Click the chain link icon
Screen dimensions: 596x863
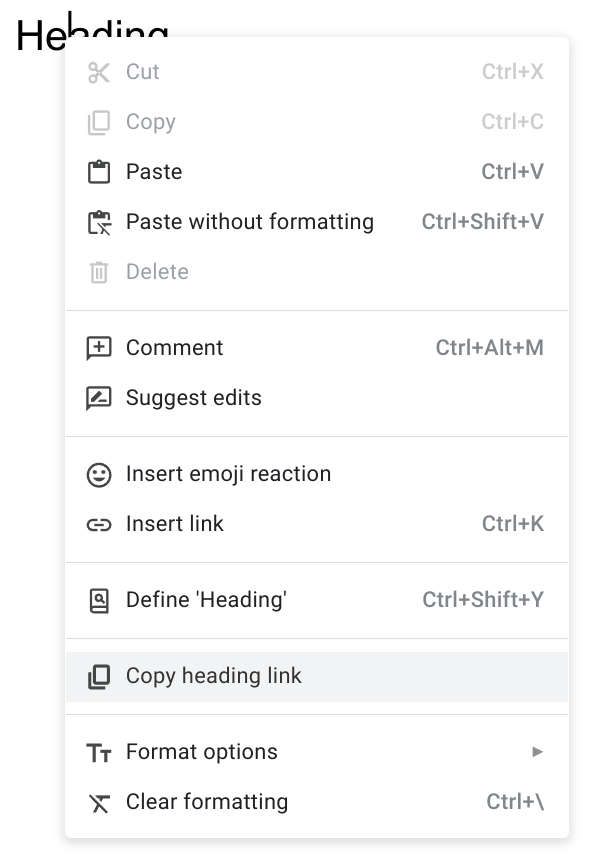[99, 525]
